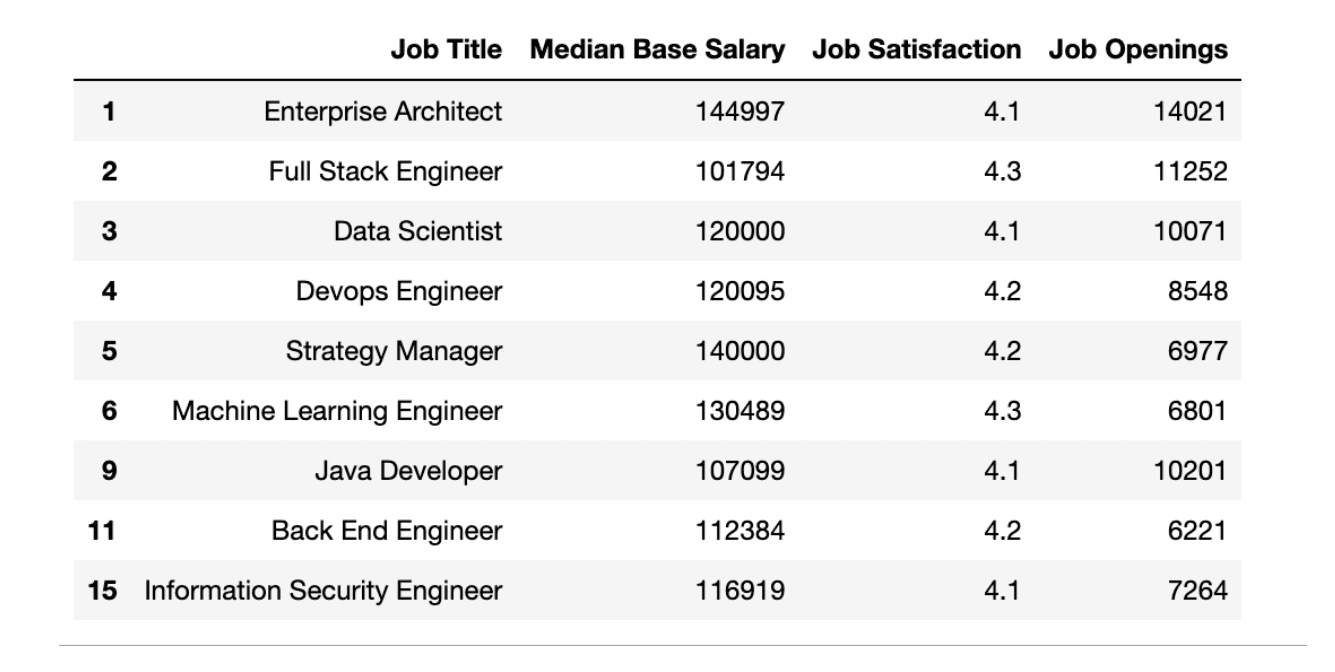Click the Machine Learning Engineer cell
This screenshot has height=672, width=1335.
(337, 411)
